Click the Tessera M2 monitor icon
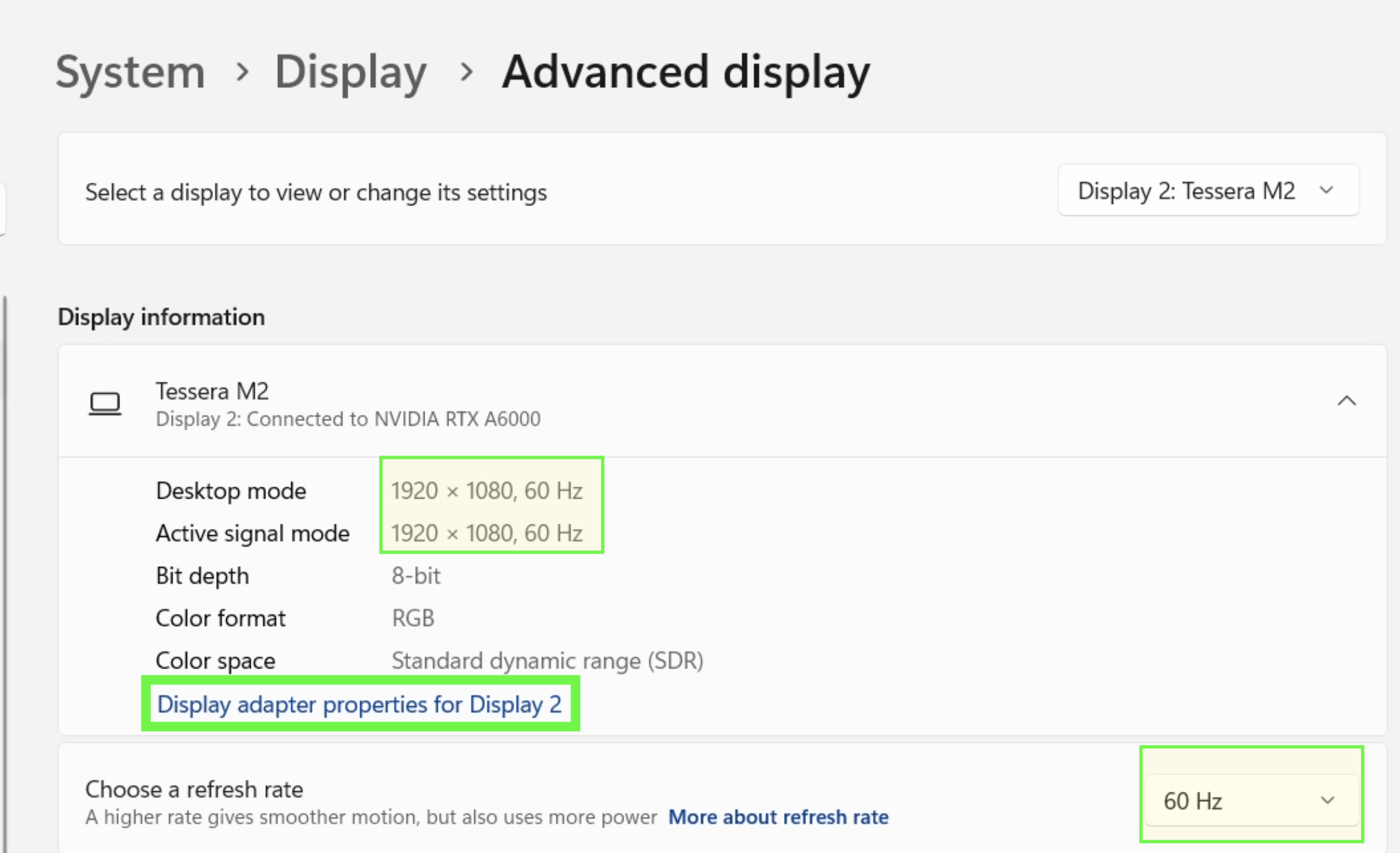Viewport: 1400px width, 853px height. click(x=105, y=403)
